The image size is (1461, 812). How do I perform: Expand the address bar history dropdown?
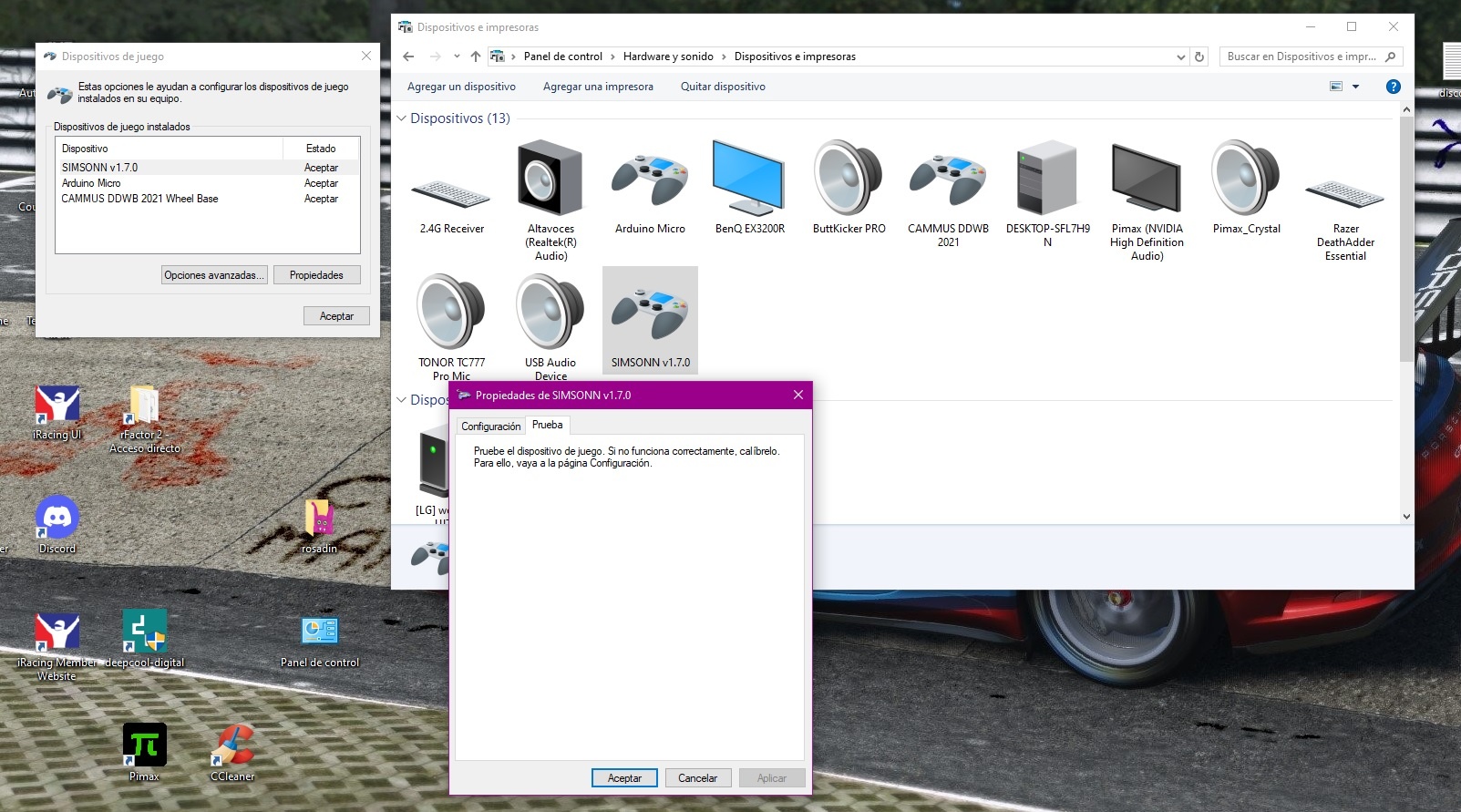click(1181, 57)
